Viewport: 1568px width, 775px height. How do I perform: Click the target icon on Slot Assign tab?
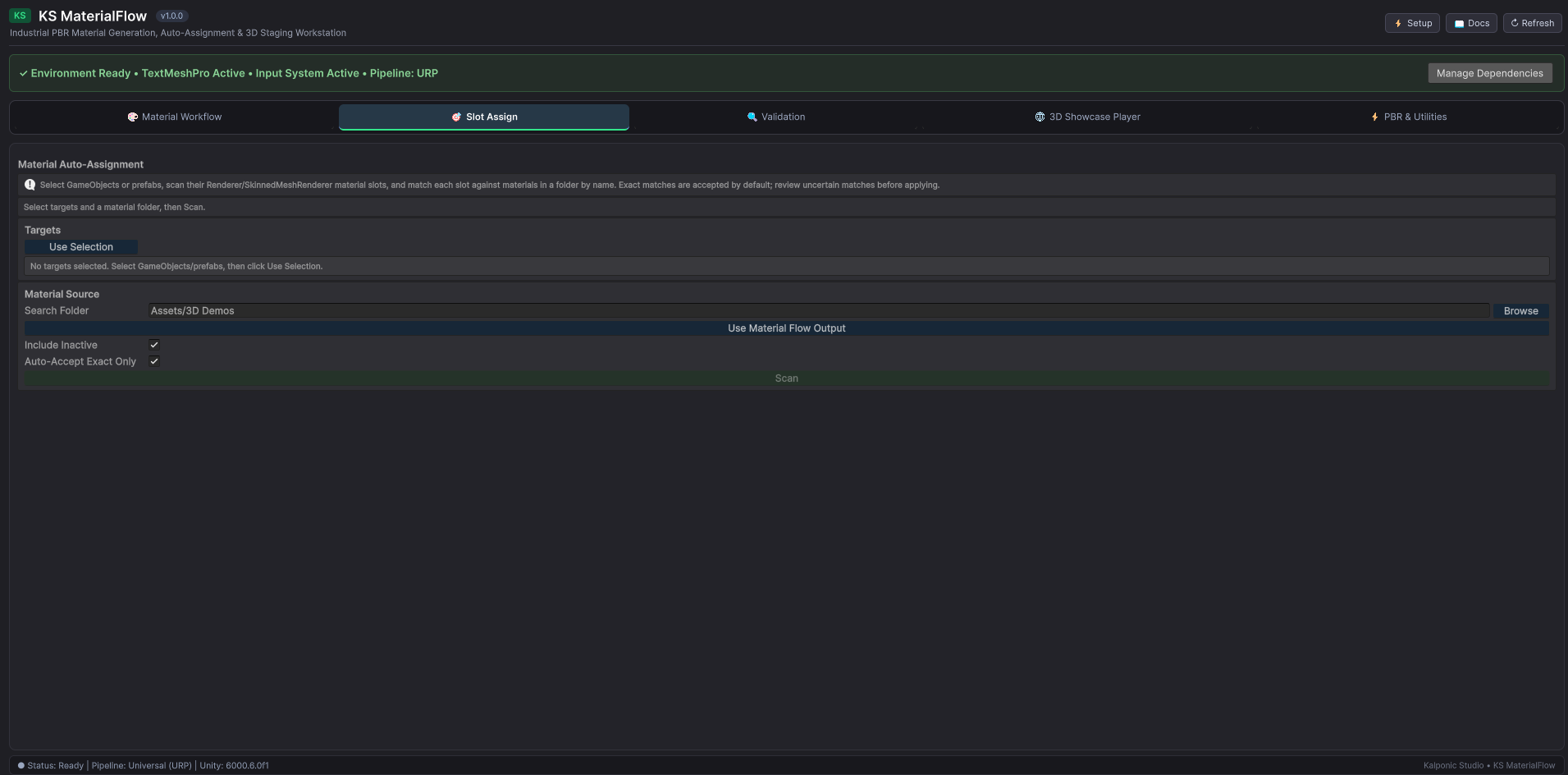point(456,117)
